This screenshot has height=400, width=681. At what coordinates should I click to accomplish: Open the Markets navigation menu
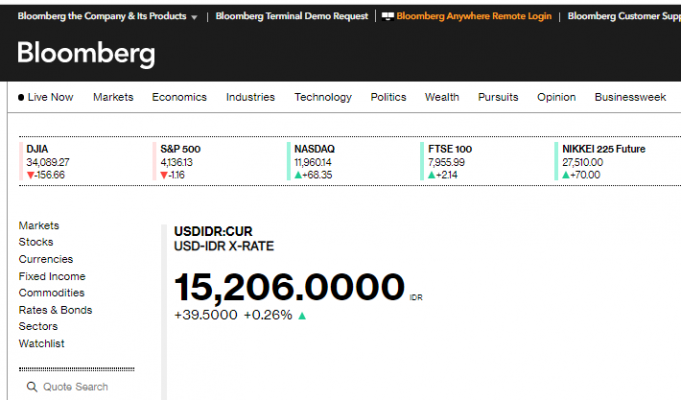point(113,97)
